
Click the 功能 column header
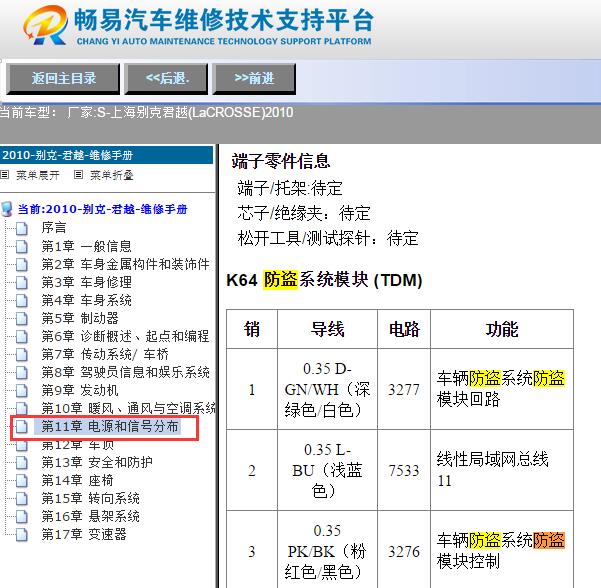pos(502,329)
